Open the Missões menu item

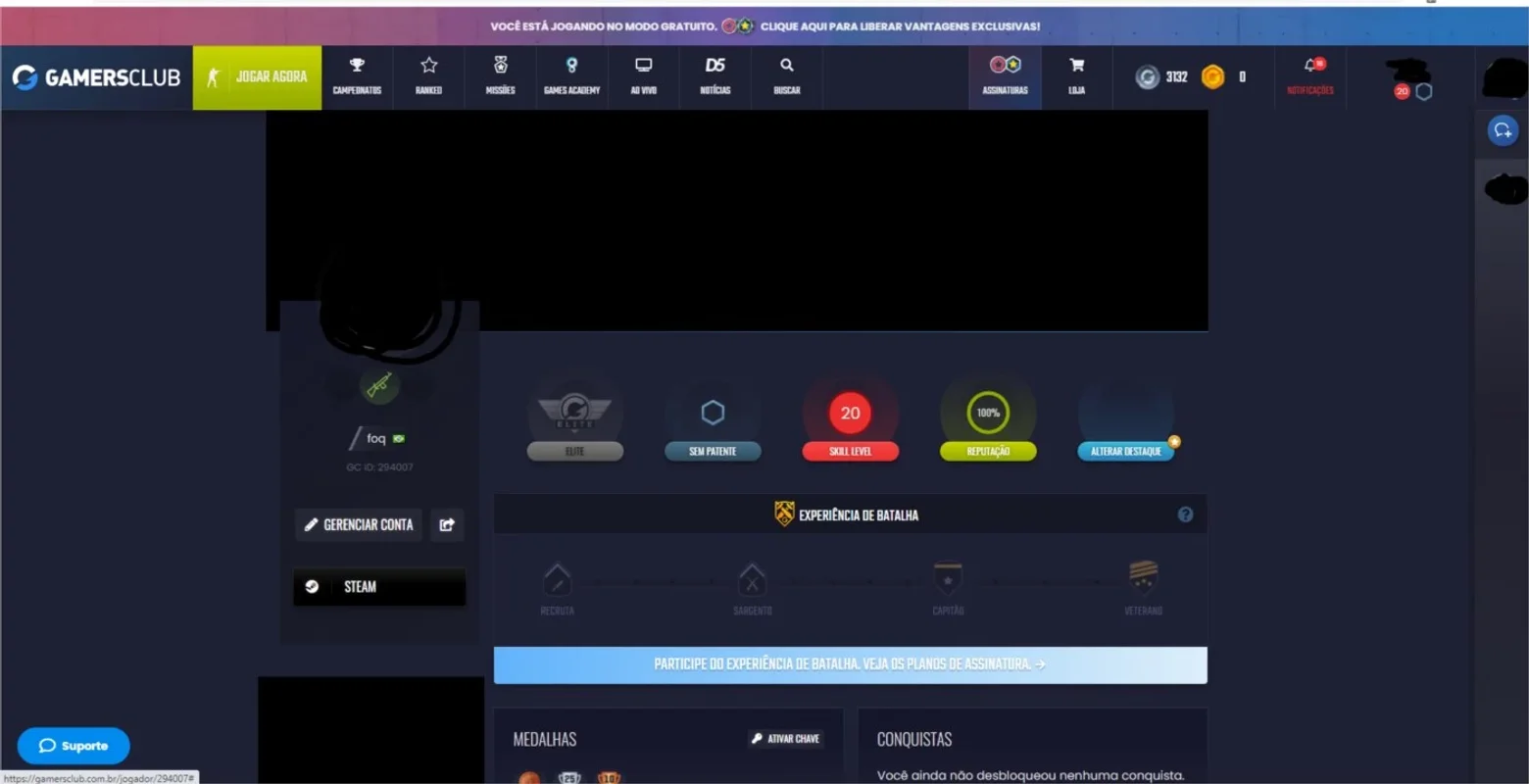500,77
